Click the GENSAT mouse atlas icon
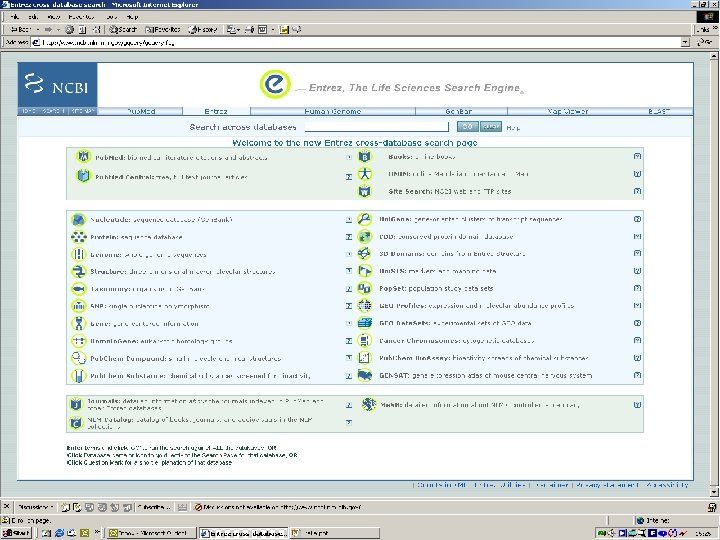The width and height of the screenshot is (720, 540). click(365, 375)
